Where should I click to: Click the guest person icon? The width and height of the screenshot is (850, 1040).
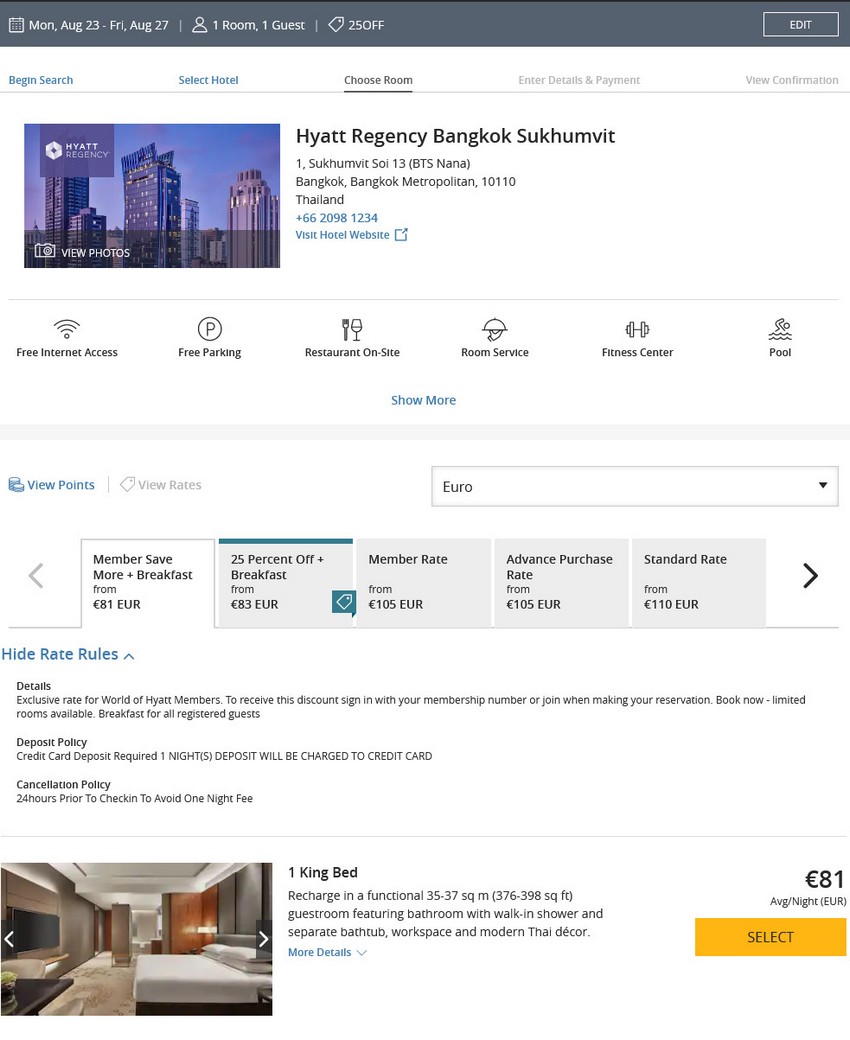point(199,25)
